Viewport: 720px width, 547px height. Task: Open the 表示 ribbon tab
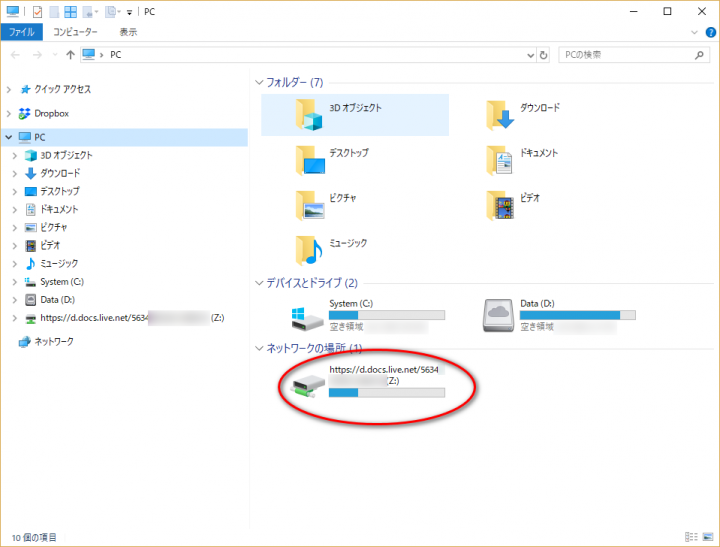[128, 32]
